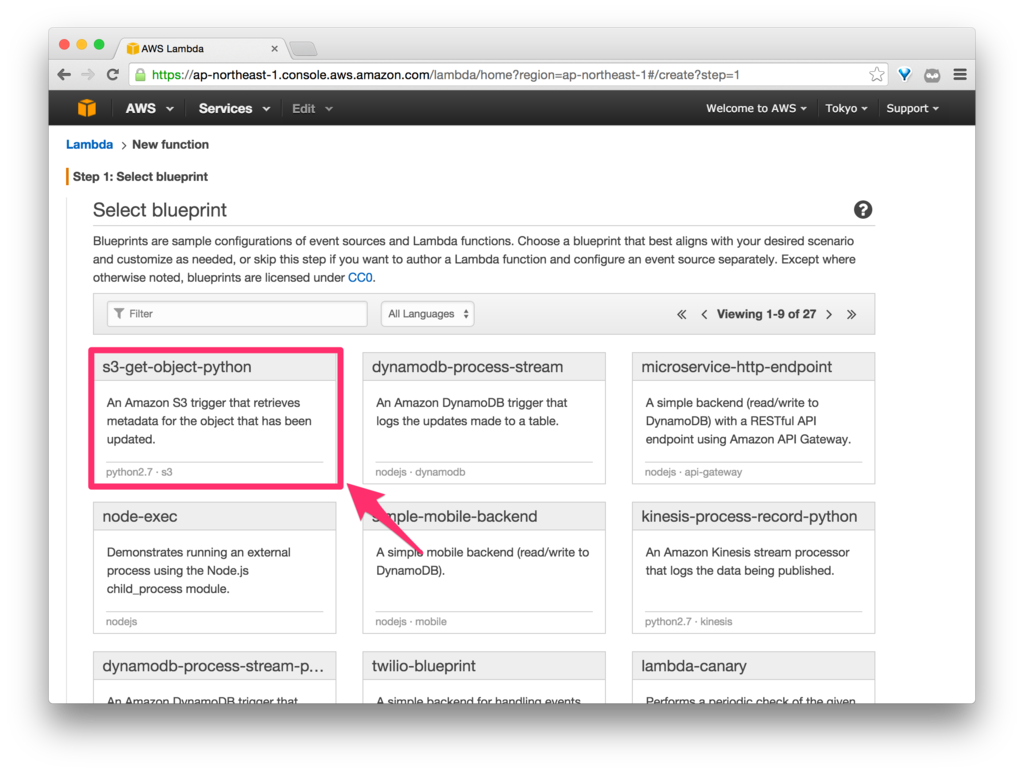Image resolution: width=1024 pixels, height=773 pixels.
Task: Click the 'New function' breadcrumb text
Action: (x=170, y=144)
